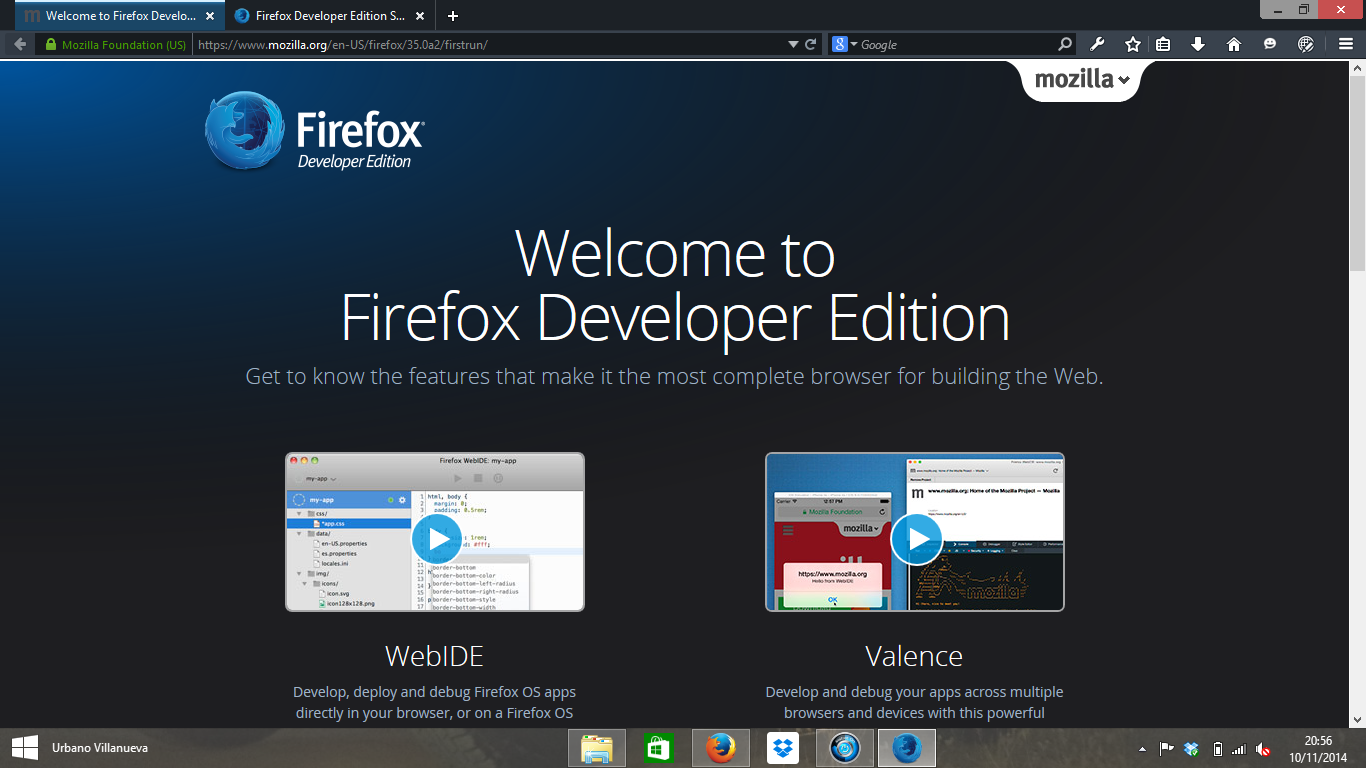The image size is (1366, 768).
Task: Open File Explorer from the taskbar
Action: [597, 748]
